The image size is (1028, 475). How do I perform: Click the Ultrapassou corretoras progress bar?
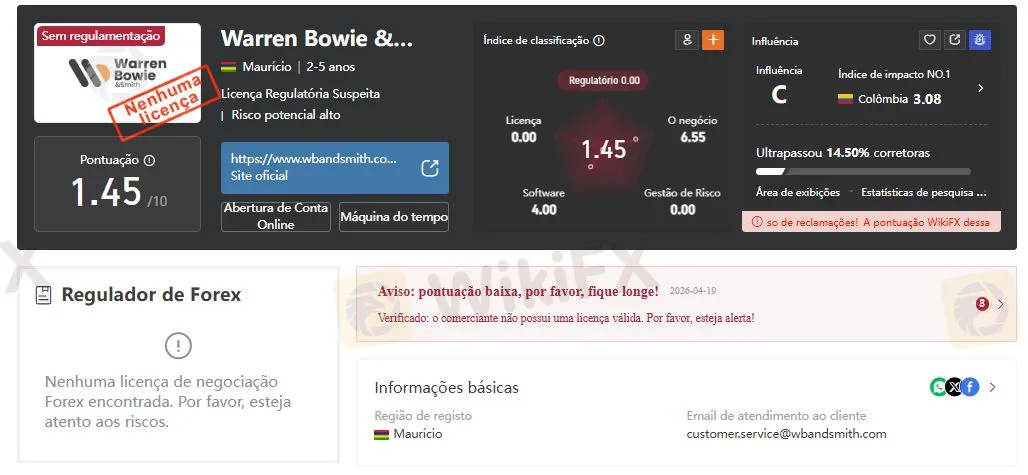click(863, 172)
